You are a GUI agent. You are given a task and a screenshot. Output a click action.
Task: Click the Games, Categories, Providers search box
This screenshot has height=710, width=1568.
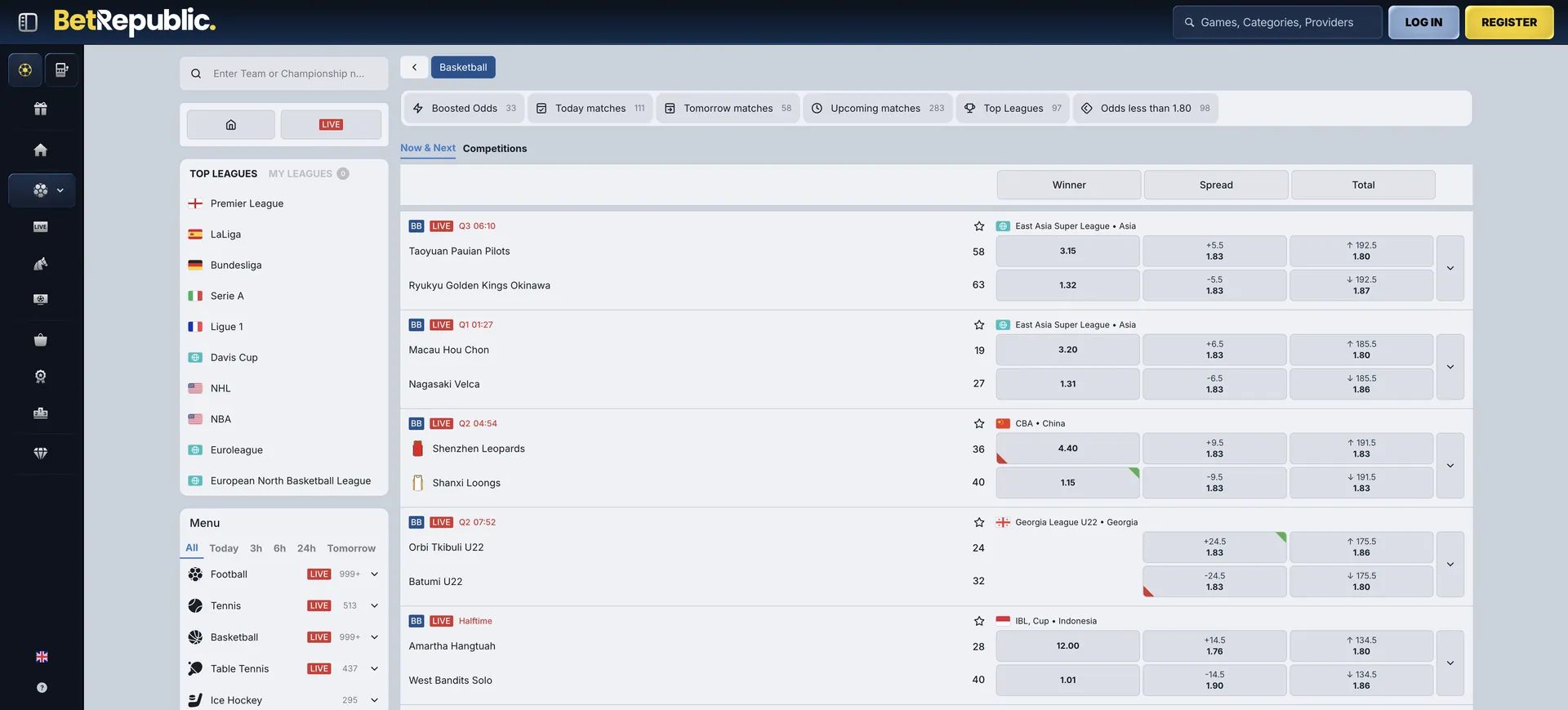click(1277, 23)
